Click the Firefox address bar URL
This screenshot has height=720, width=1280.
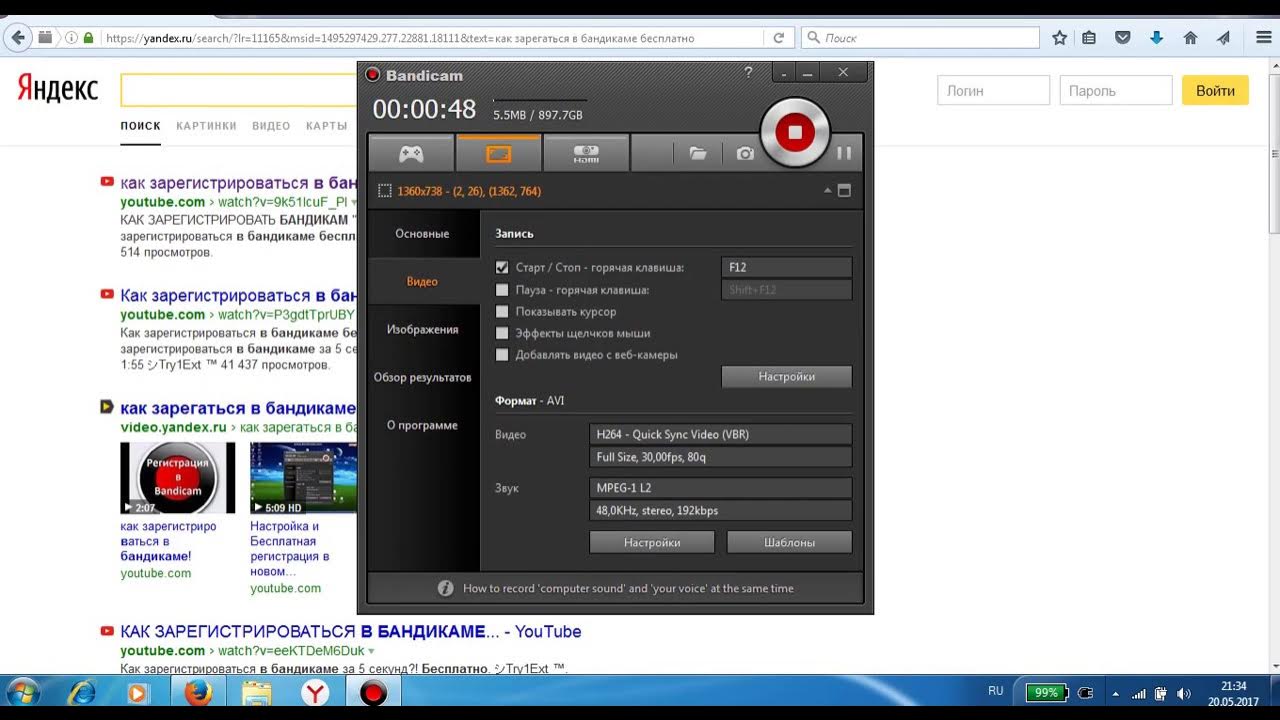400,38
